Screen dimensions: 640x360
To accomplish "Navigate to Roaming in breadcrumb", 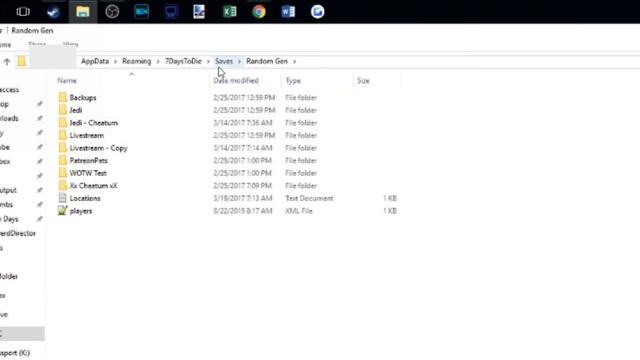I will click(x=136, y=61).
